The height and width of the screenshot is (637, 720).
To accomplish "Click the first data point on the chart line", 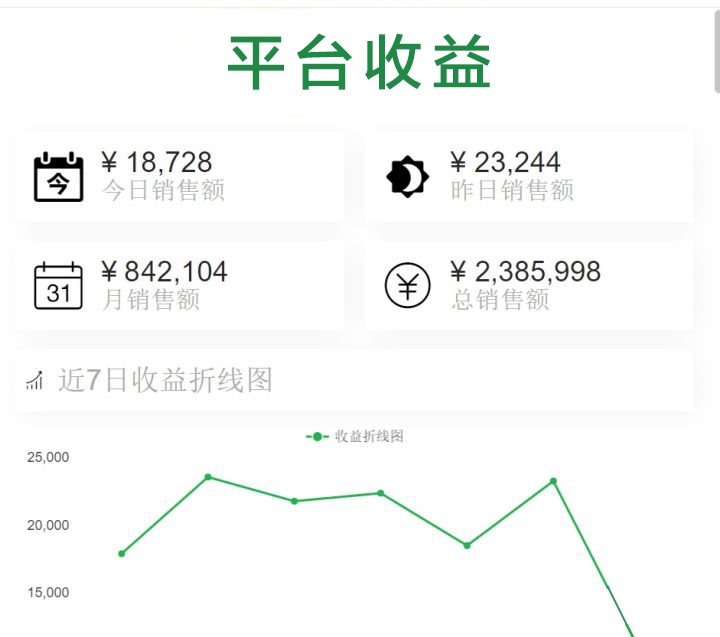I will point(122,554).
